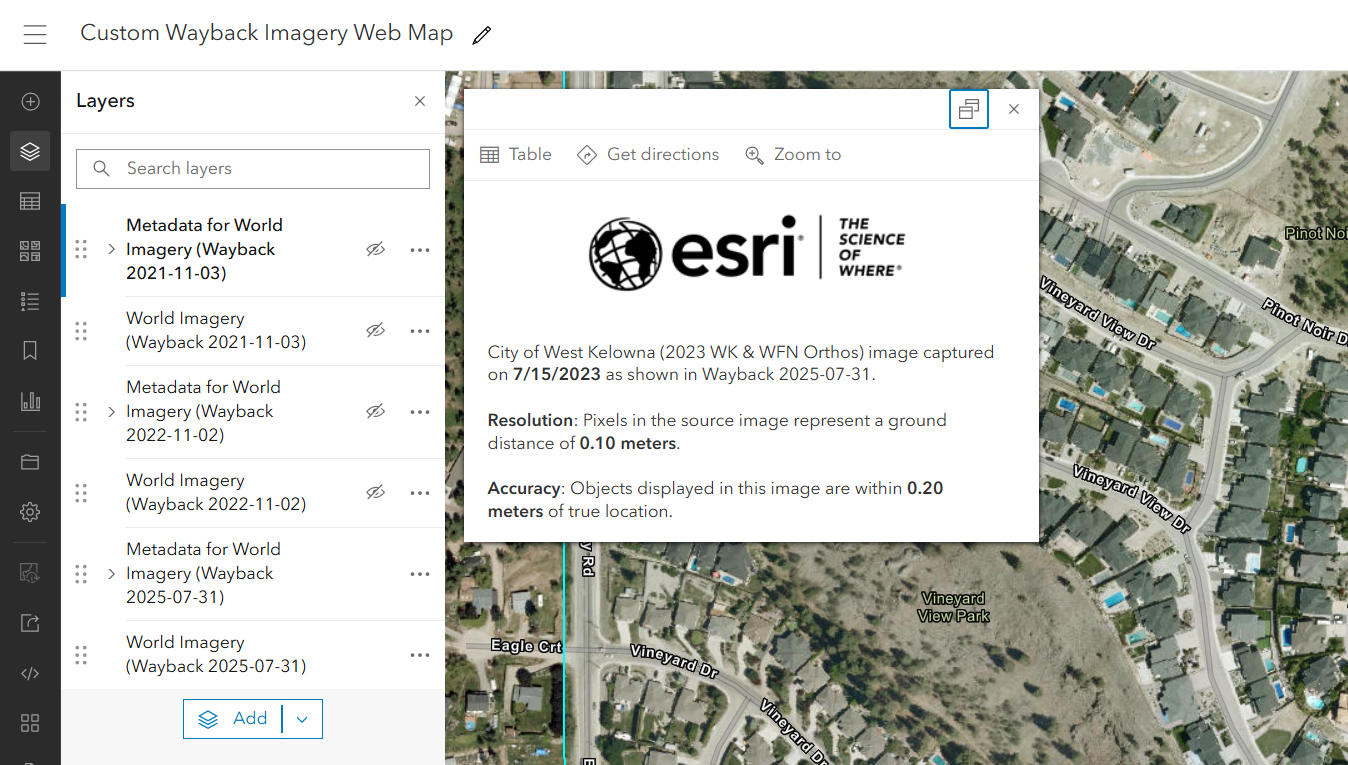Open Map properties gear icon
The width and height of the screenshot is (1348, 765).
30,512
